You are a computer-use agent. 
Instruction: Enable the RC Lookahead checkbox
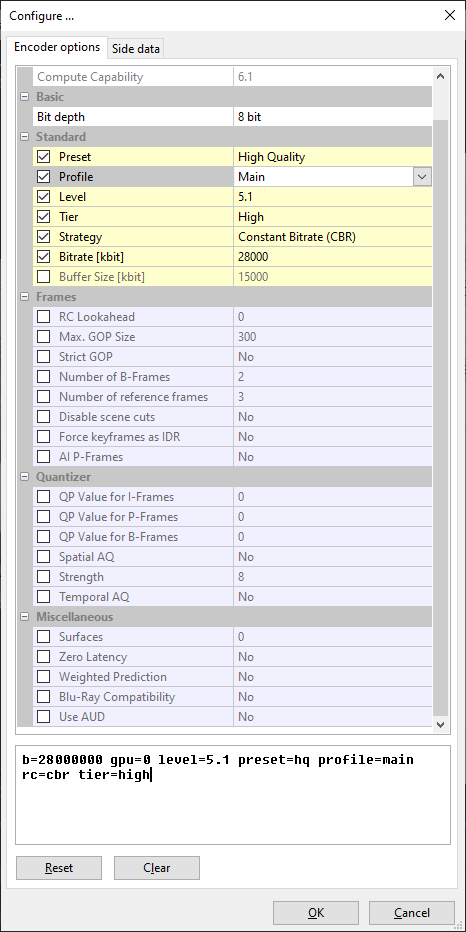pyautogui.click(x=43, y=317)
